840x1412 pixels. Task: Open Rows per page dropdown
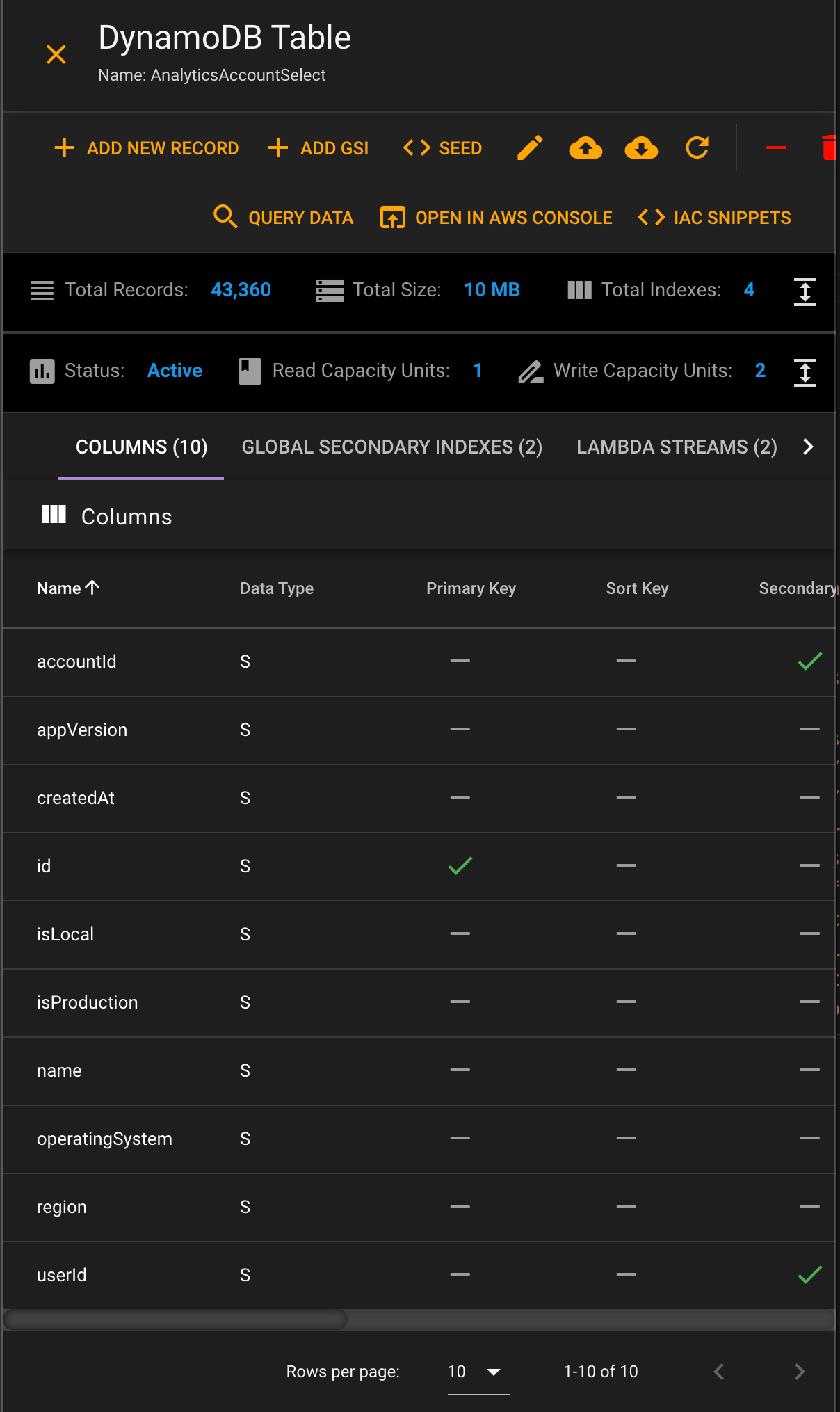[x=478, y=1372]
